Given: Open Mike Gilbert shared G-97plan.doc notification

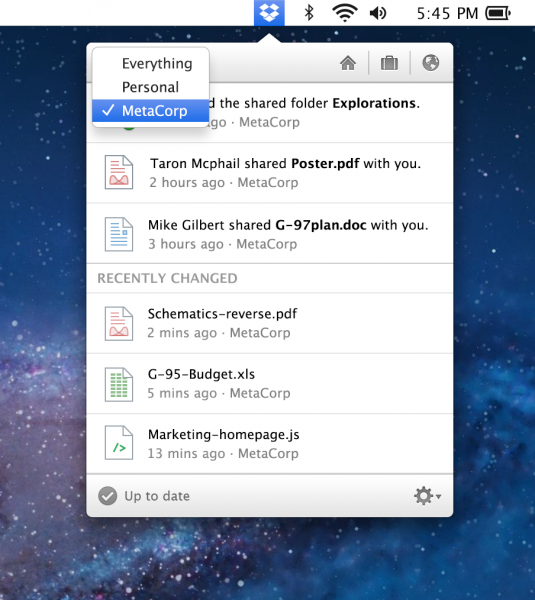Looking at the screenshot, I should click(x=270, y=233).
